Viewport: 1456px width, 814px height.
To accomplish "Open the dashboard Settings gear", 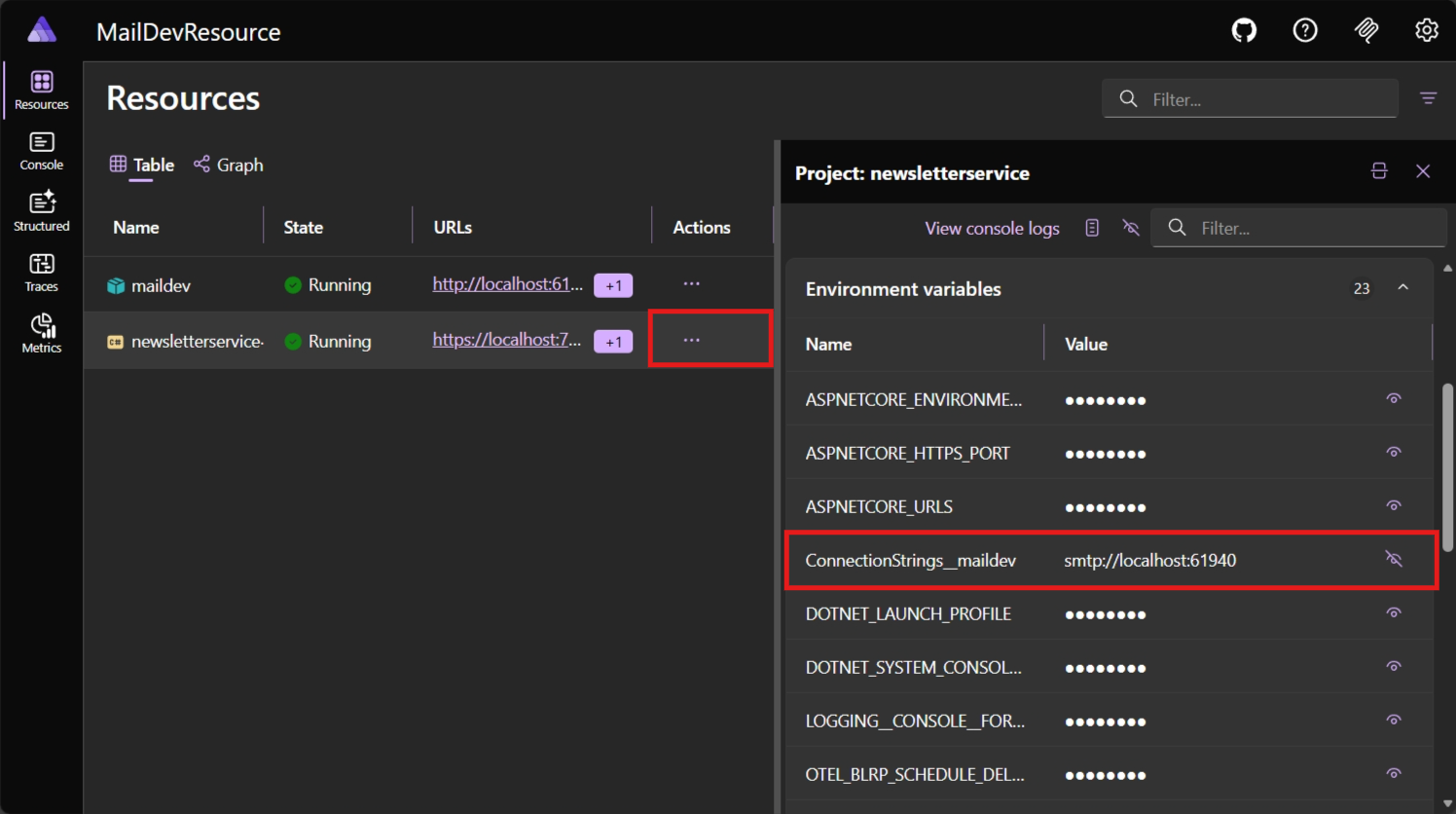I will (1426, 30).
